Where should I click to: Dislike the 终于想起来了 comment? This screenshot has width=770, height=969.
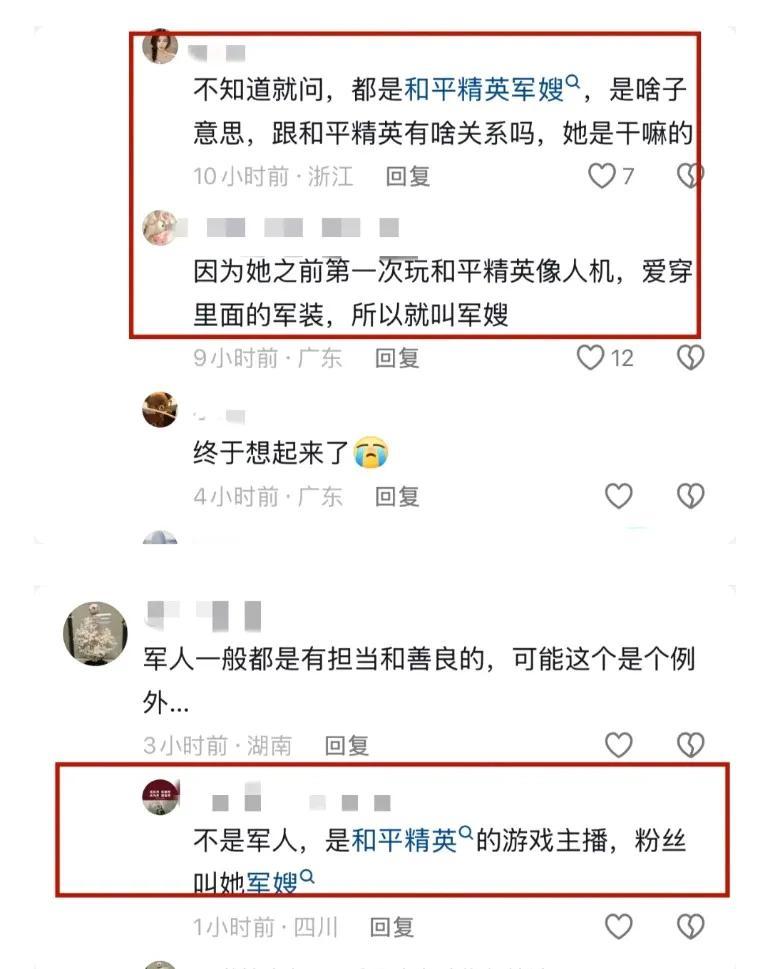690,496
